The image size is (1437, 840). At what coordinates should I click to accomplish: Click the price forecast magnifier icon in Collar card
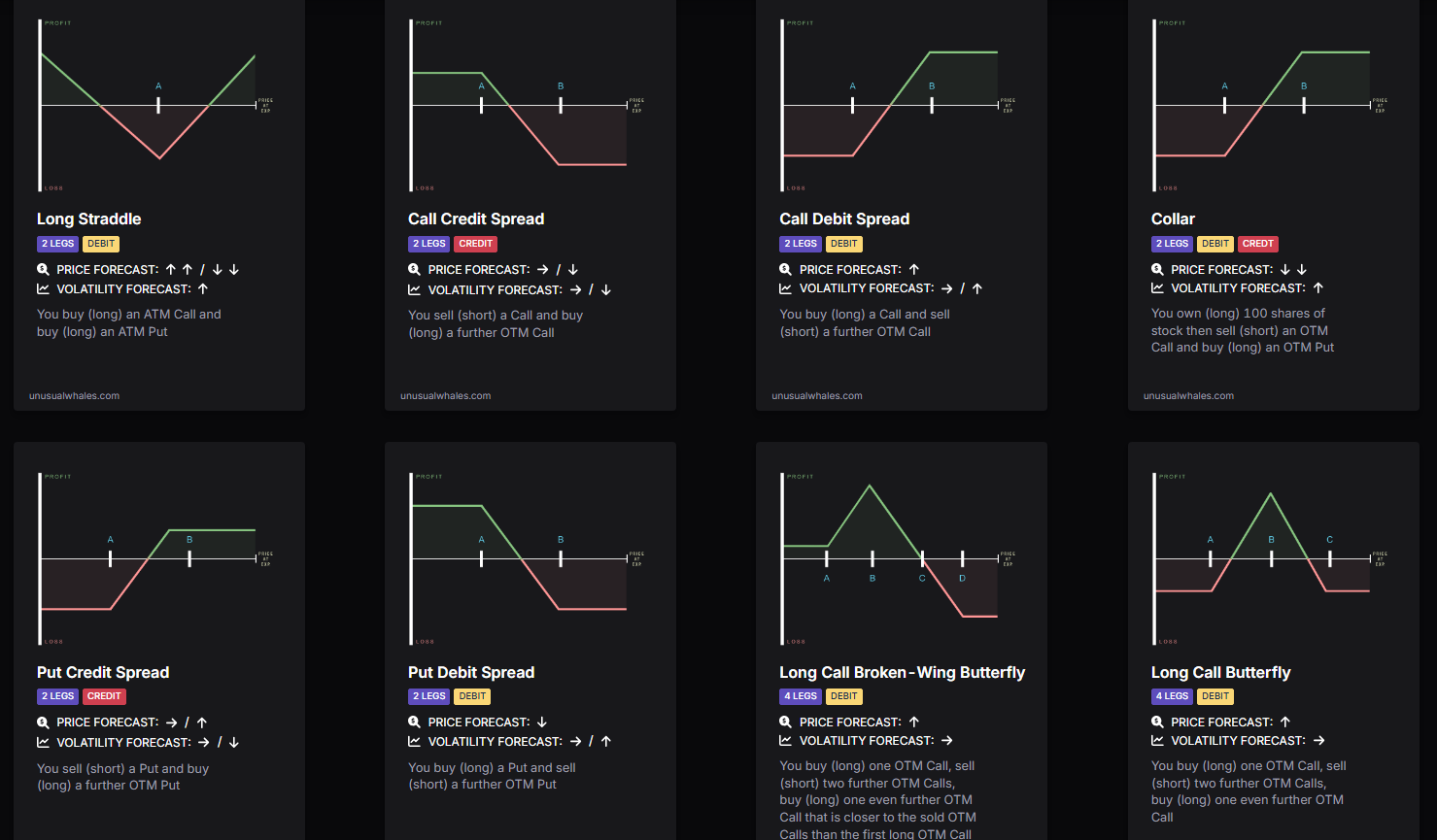point(1157,270)
